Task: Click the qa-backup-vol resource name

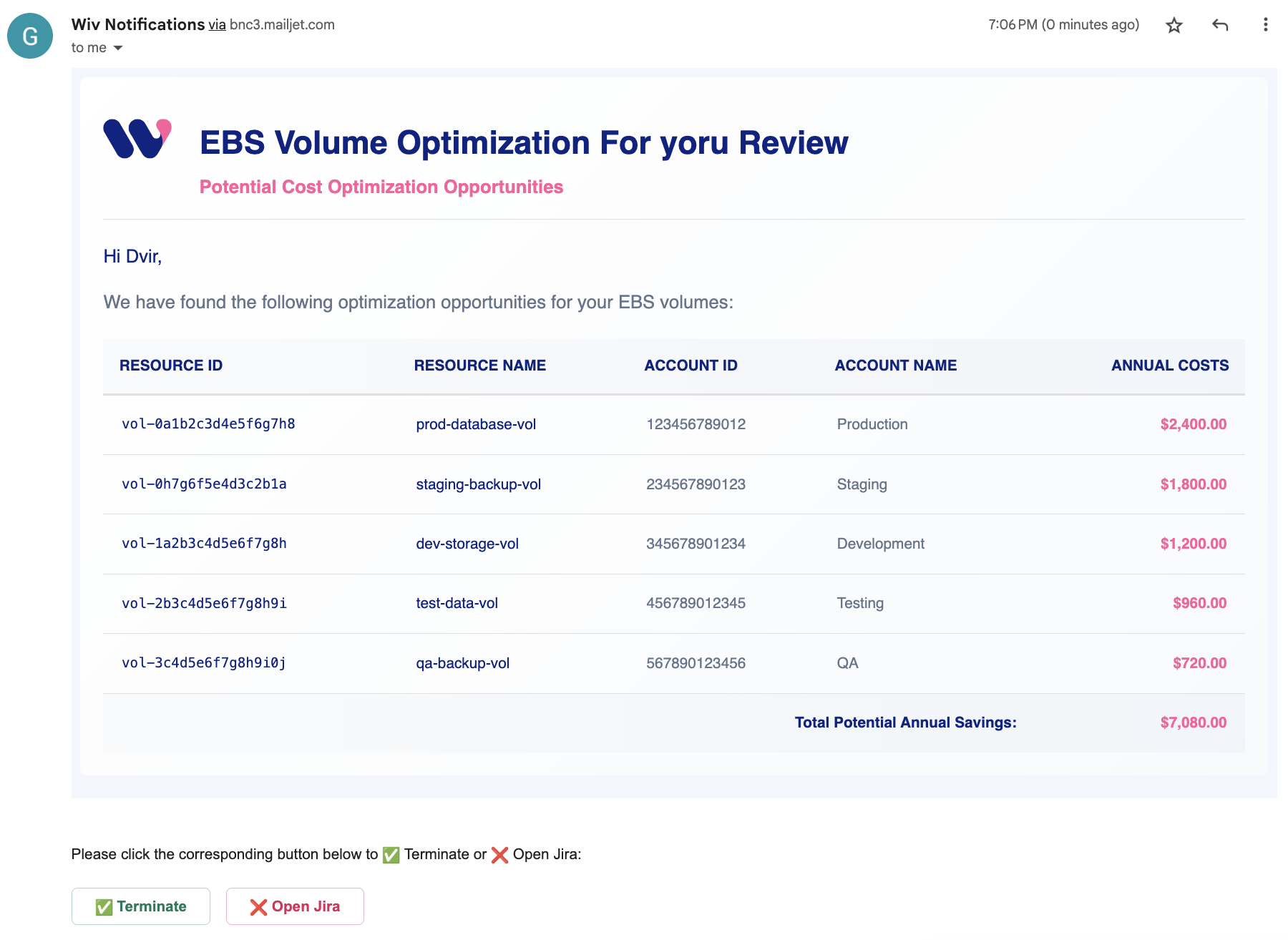Action: (462, 663)
